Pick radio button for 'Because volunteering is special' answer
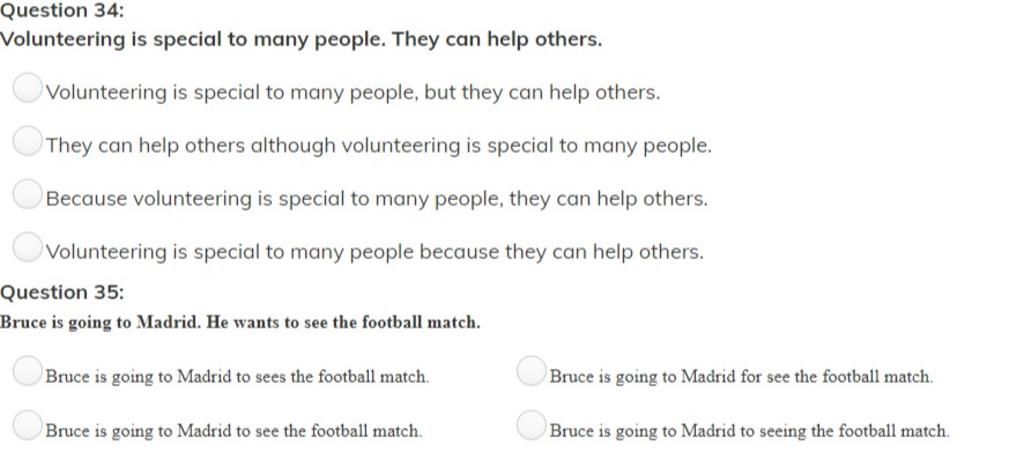 (27, 194)
